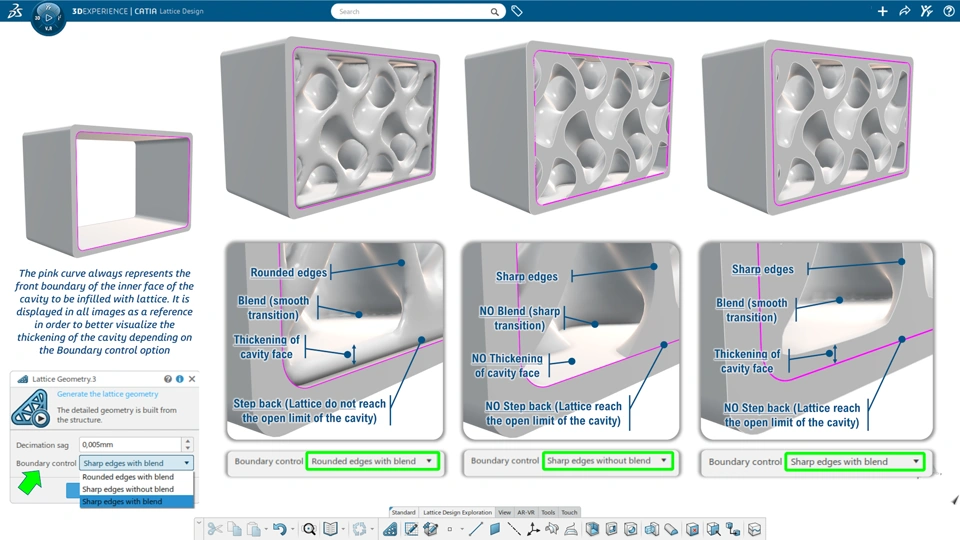Screen dimensions: 960x540
Task: Choose highlighted 'Sharp edges with blend' list option
Action: [137, 501]
